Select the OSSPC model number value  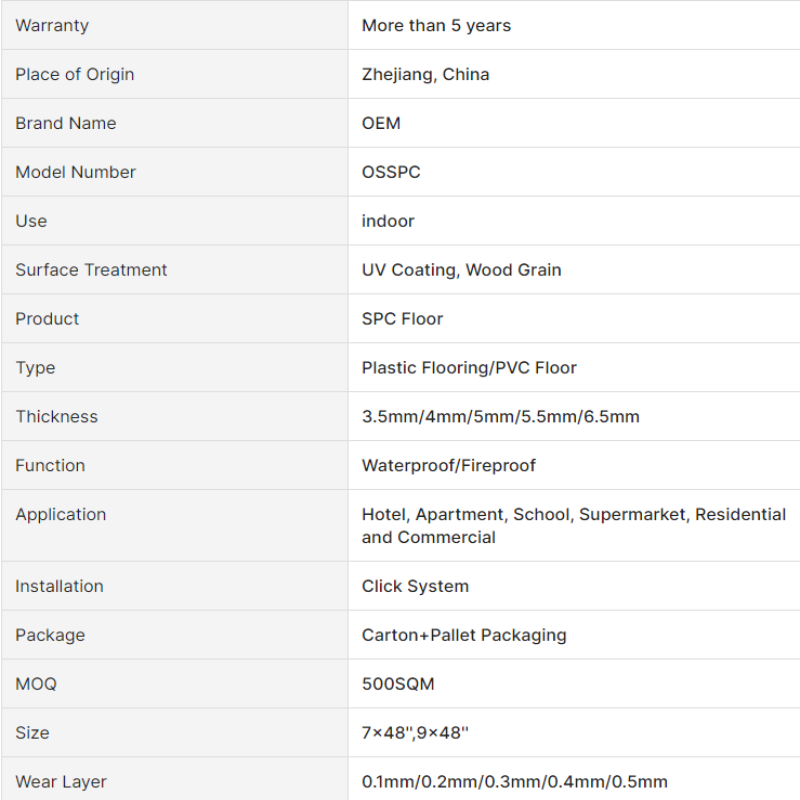click(391, 172)
